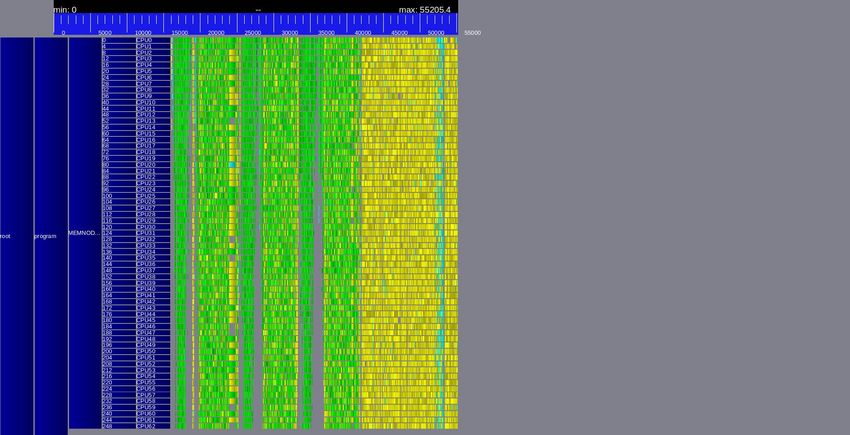850x435 pixels.
Task: Select the CPU31 row label
Action: point(153,233)
